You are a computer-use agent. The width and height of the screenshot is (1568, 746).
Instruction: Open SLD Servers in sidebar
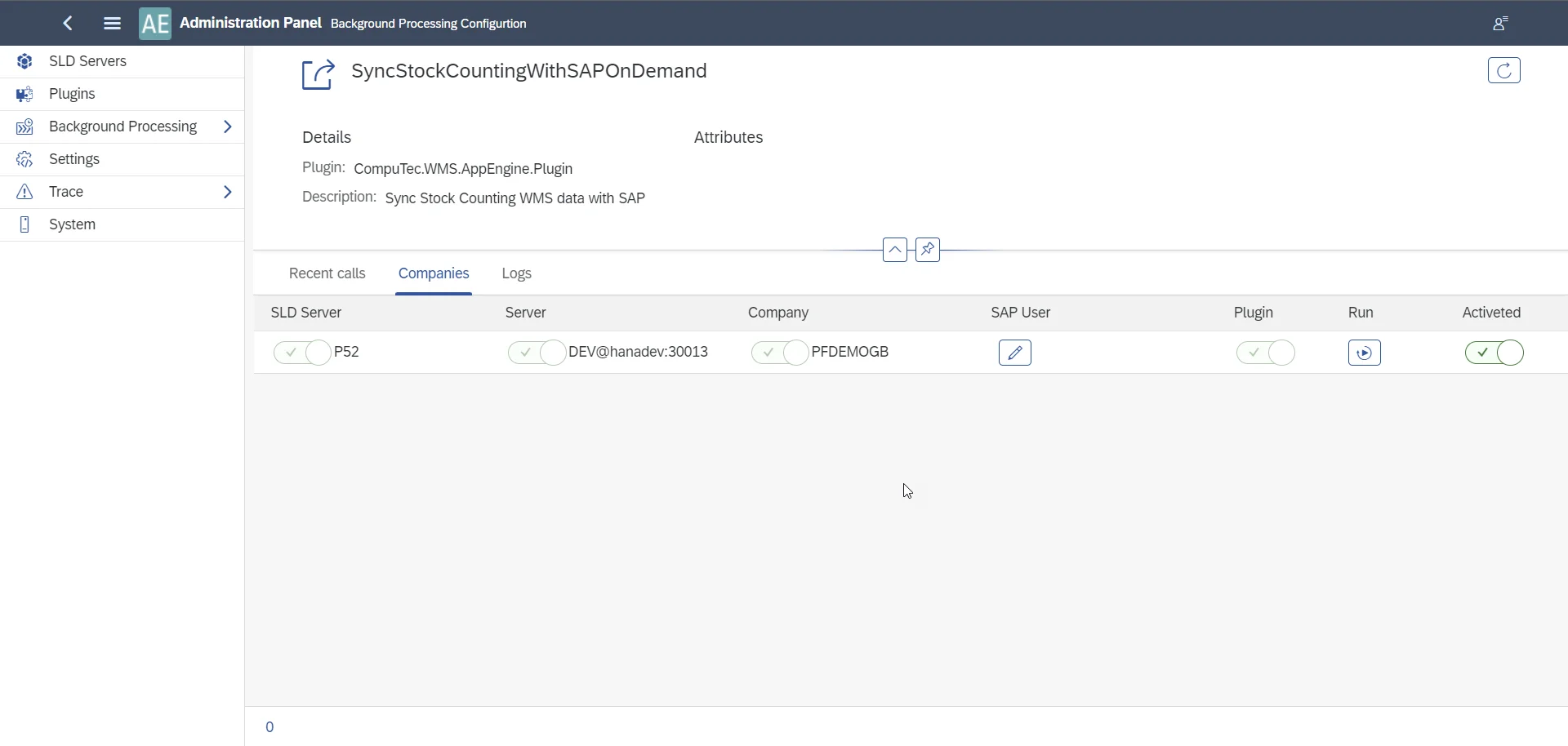[88, 62]
